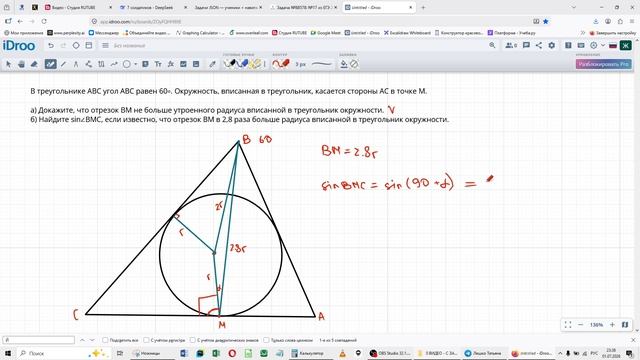The height and width of the screenshot is (360, 640).
Task: Open the Graphing Calculator bookmark
Action: [x=200, y=33]
